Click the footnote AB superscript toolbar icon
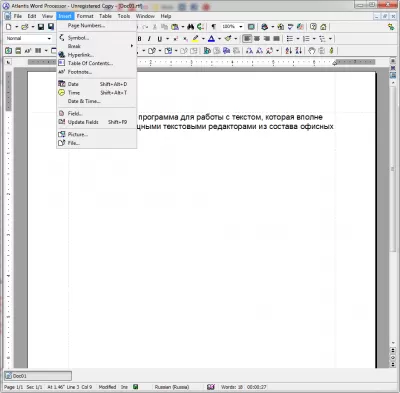This screenshot has height=393, width=400. 28,51
